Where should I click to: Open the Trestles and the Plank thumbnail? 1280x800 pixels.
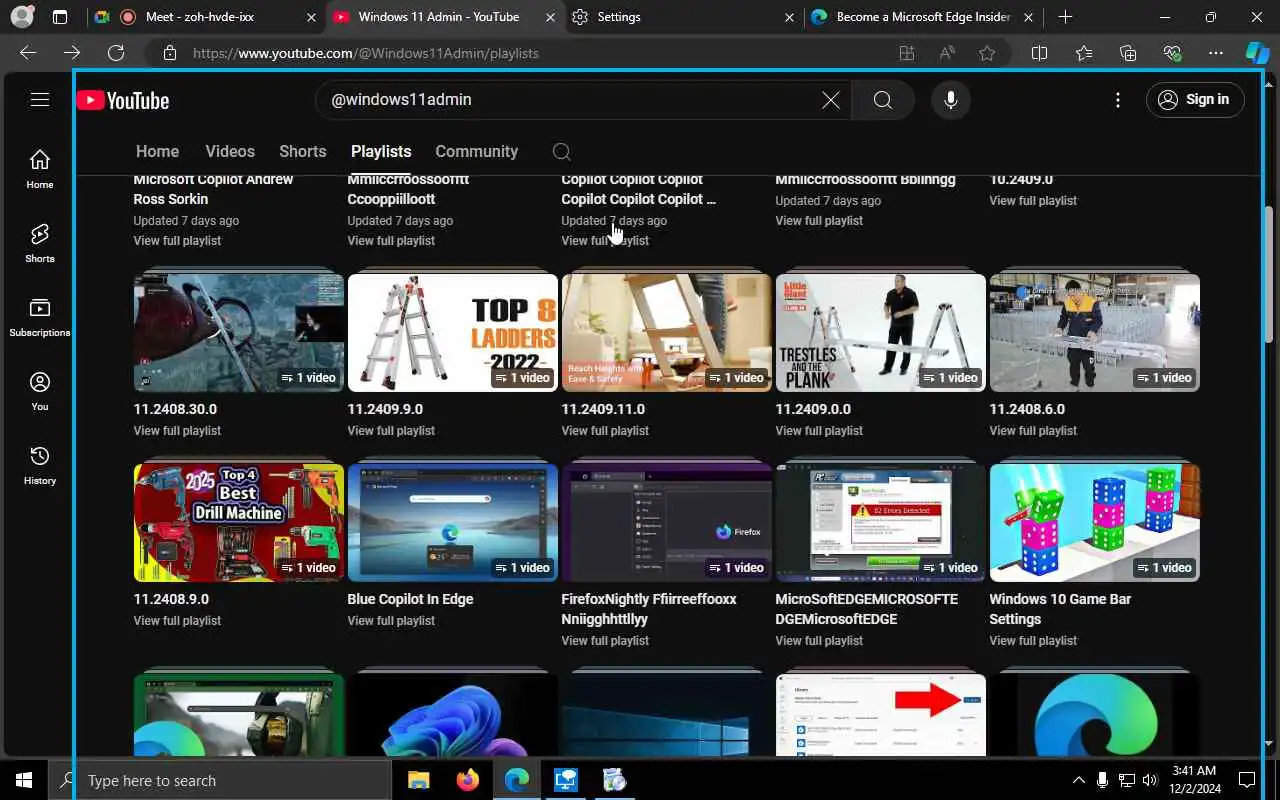tap(881, 332)
